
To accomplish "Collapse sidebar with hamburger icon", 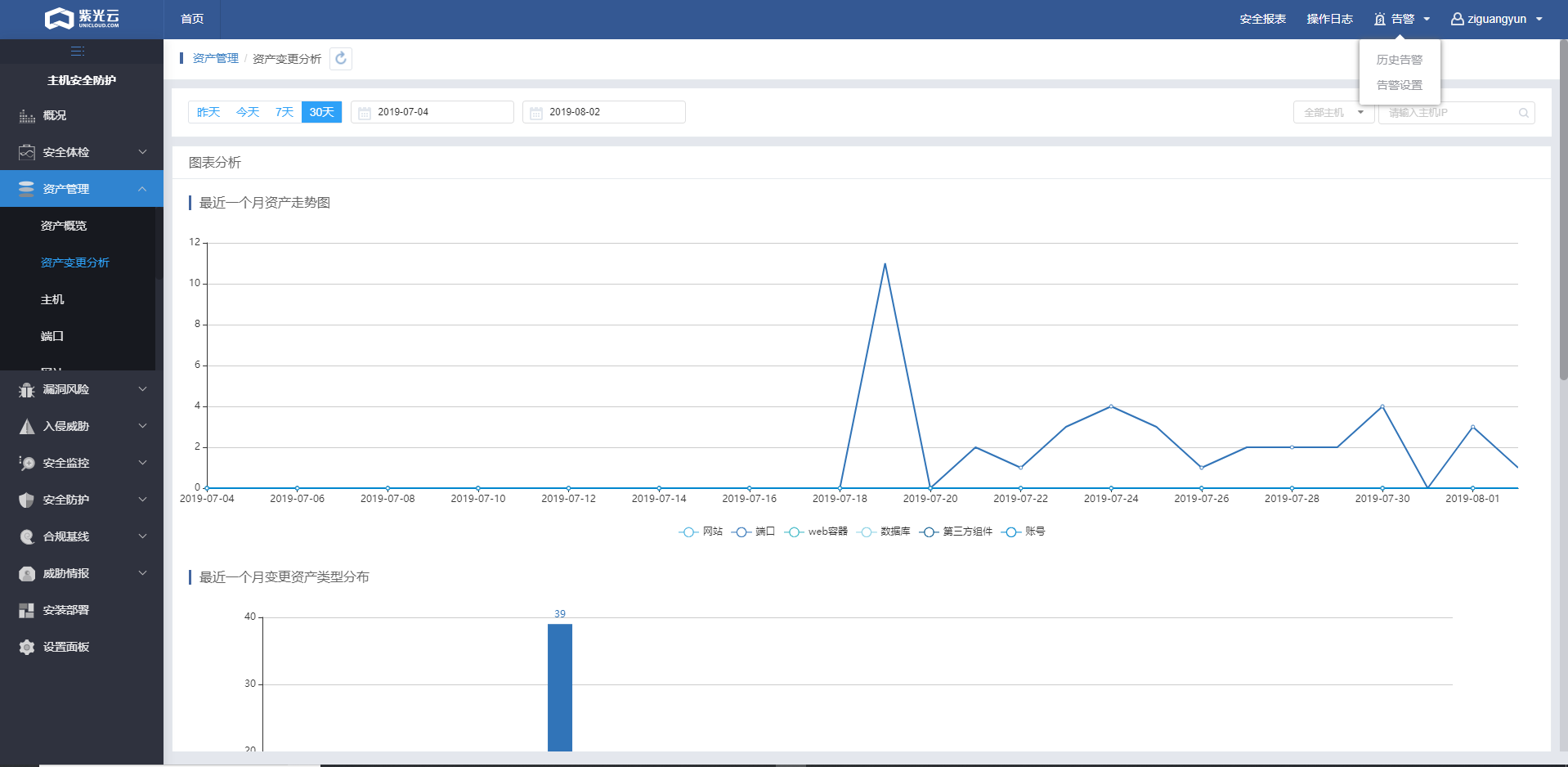I will [x=78, y=51].
